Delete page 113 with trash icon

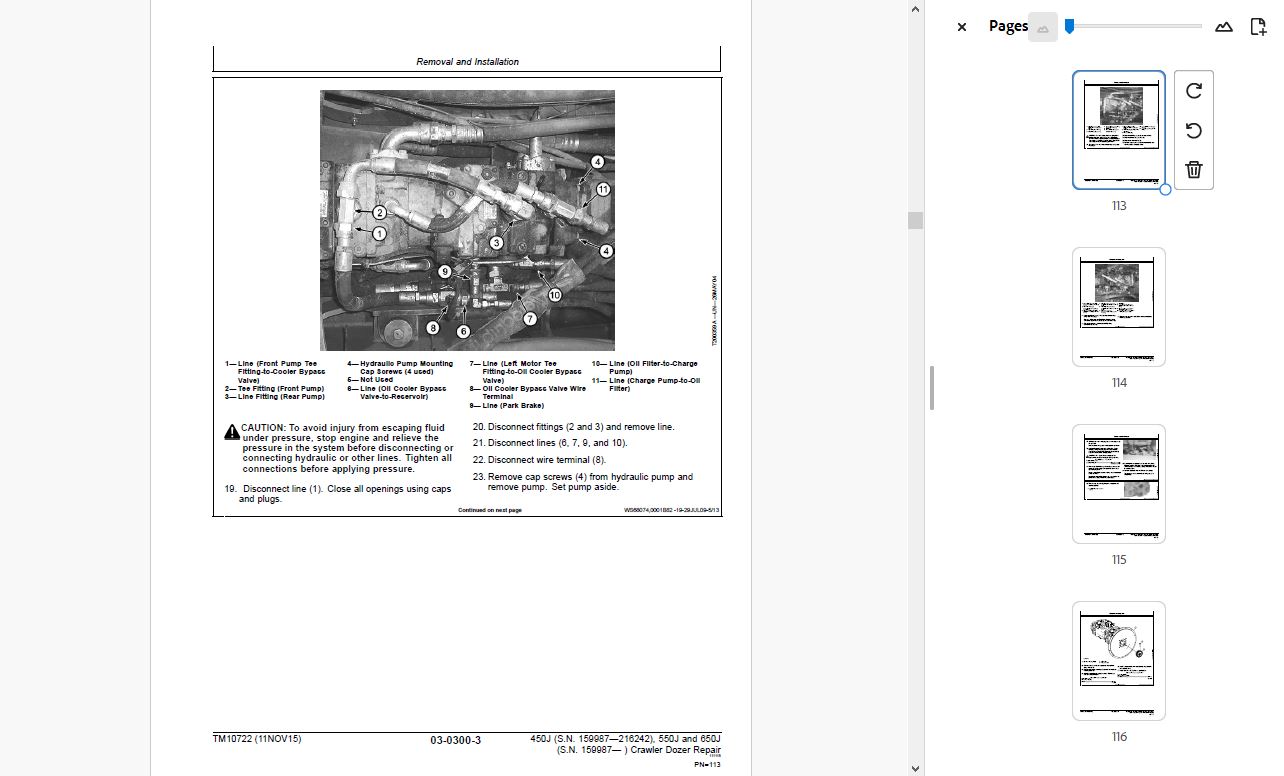point(1193,170)
